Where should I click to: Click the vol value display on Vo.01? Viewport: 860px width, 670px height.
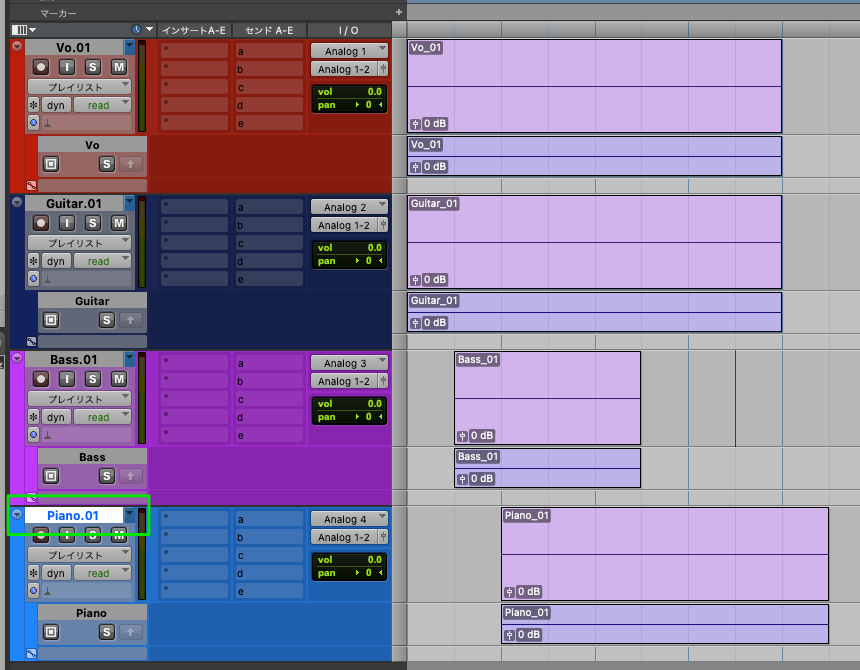(347, 92)
